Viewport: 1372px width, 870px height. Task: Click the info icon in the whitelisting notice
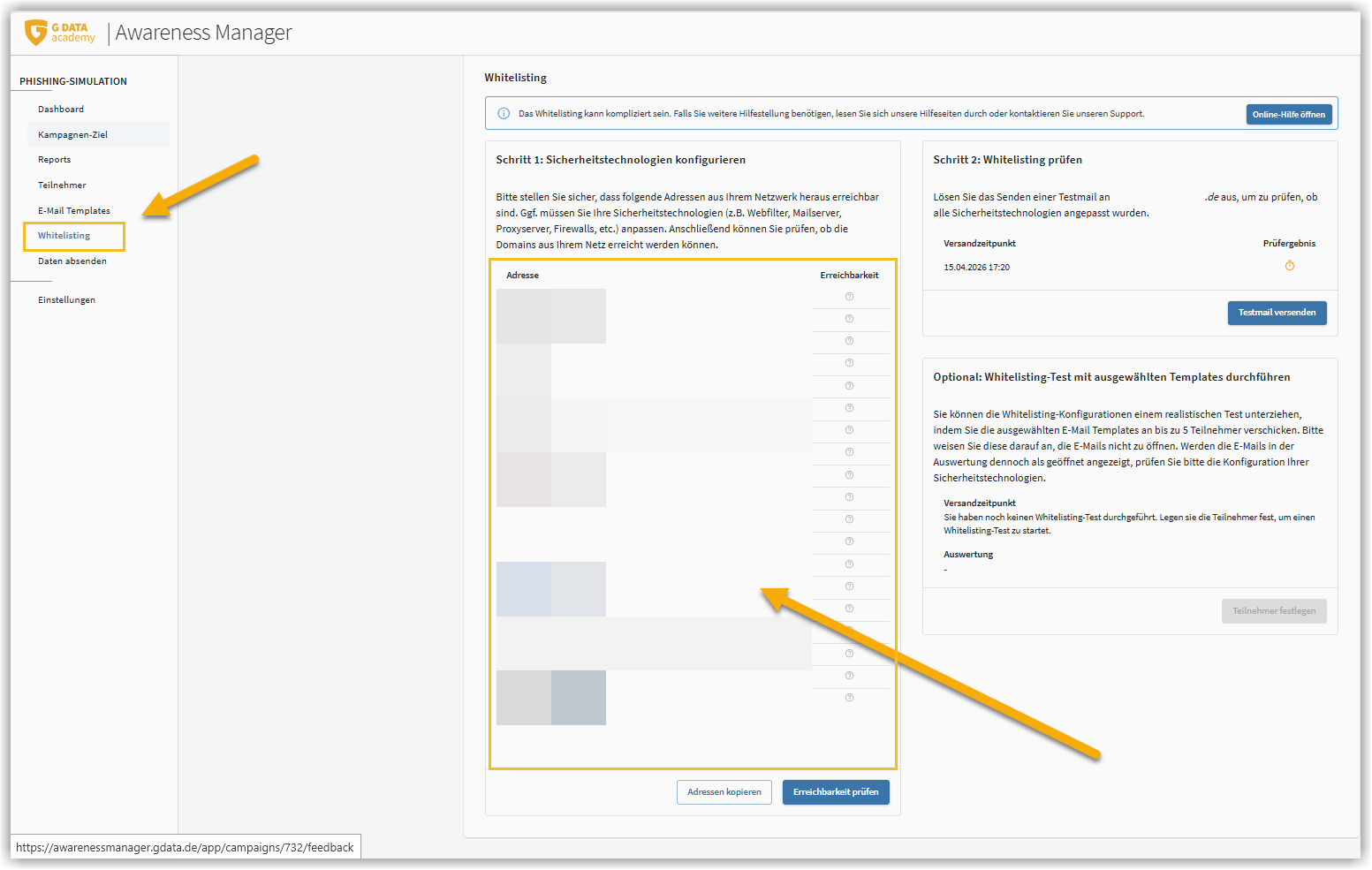click(x=504, y=114)
